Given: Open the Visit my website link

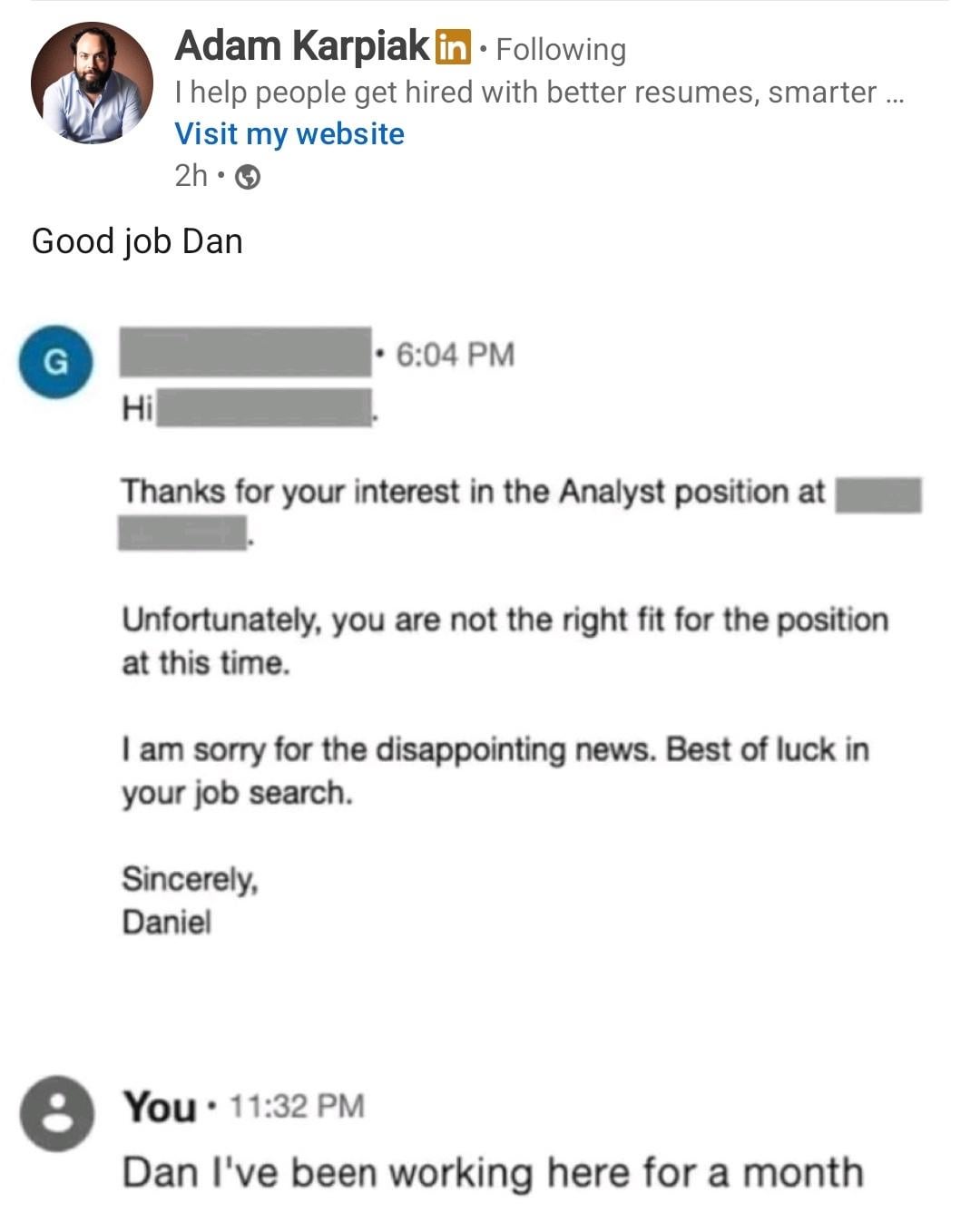Looking at the screenshot, I should pyautogui.click(x=289, y=134).
